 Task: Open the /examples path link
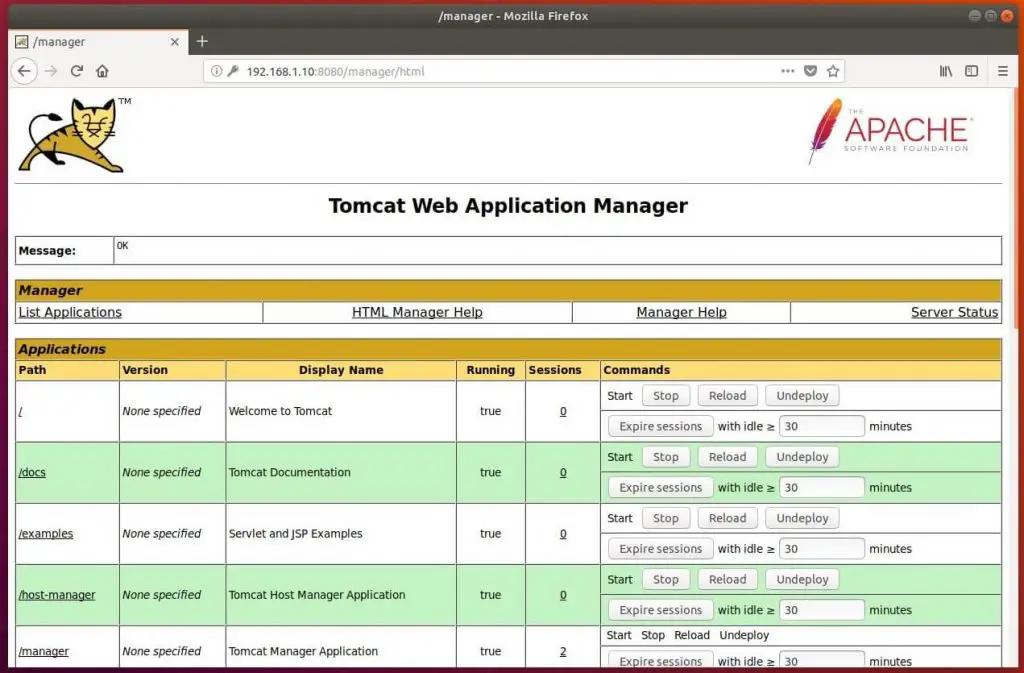pyautogui.click(x=46, y=533)
